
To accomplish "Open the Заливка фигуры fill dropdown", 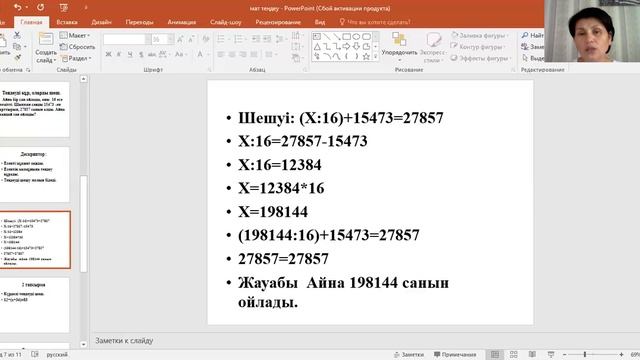I will pos(480,36).
